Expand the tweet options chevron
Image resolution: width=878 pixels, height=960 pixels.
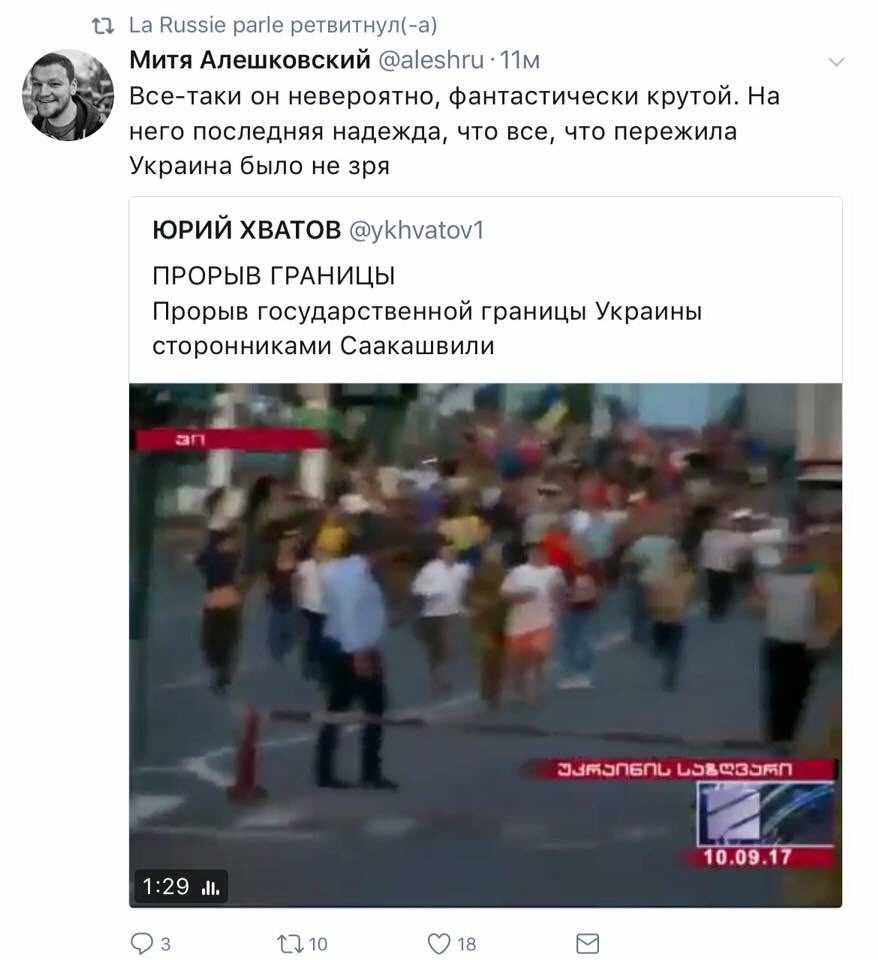click(x=836, y=62)
